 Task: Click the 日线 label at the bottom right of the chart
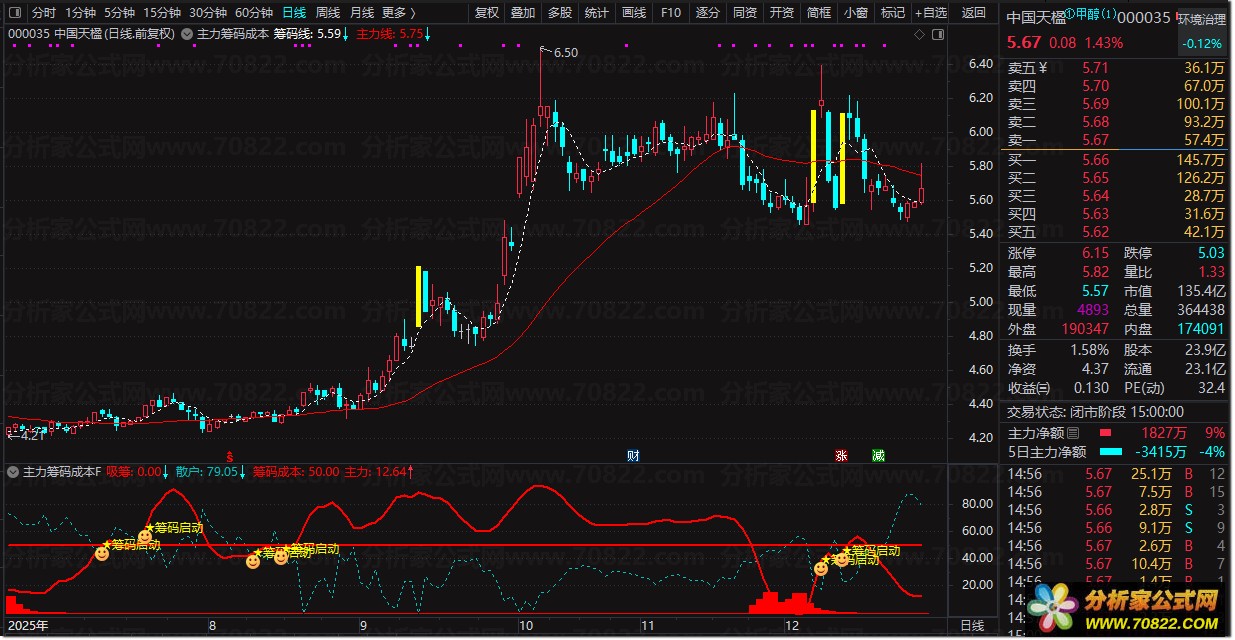972,626
